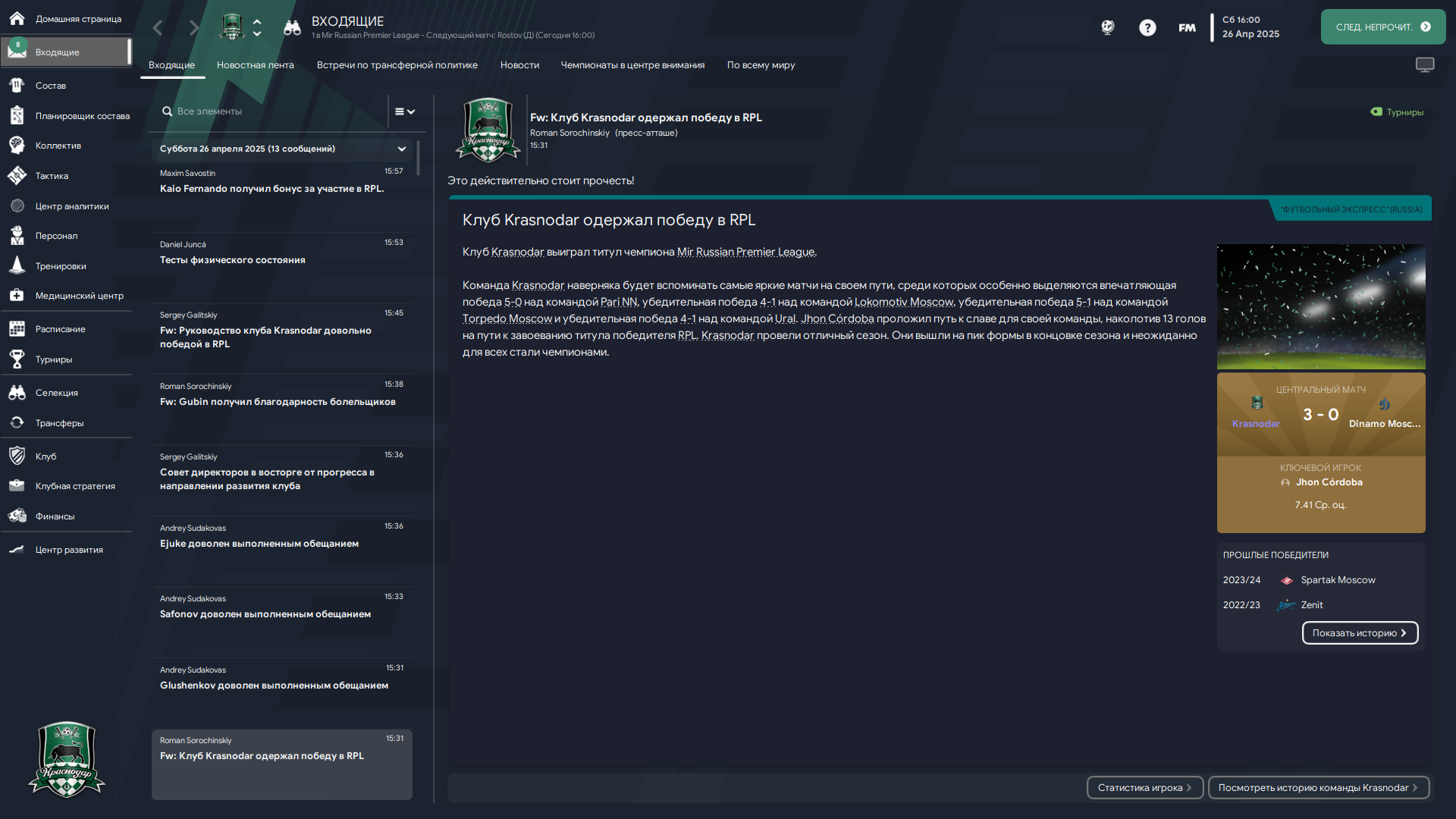The height and width of the screenshot is (819, 1456).
Task: Open the club selector arrows next to badge
Action: click(x=257, y=27)
